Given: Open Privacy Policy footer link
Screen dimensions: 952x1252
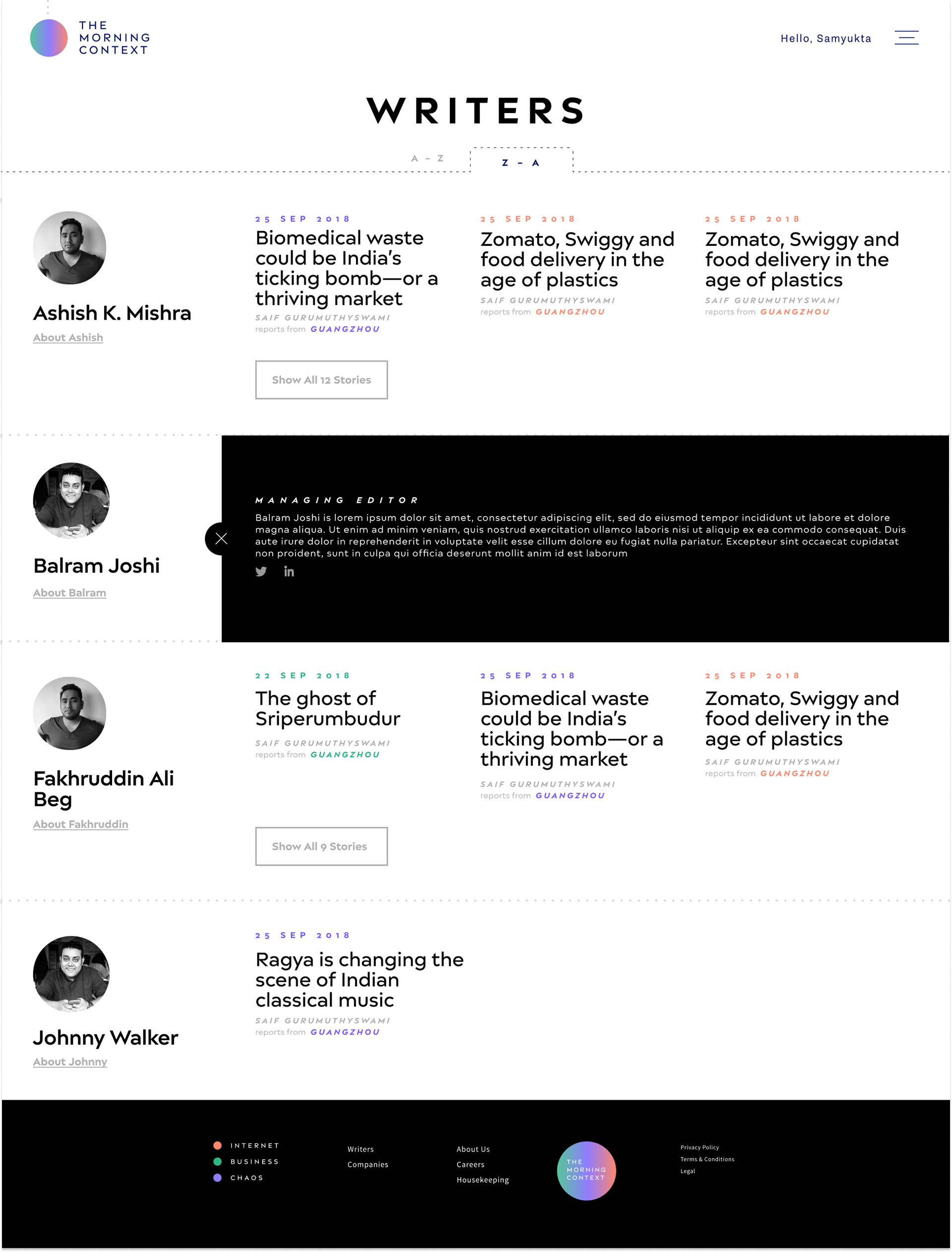Looking at the screenshot, I should (699, 1147).
